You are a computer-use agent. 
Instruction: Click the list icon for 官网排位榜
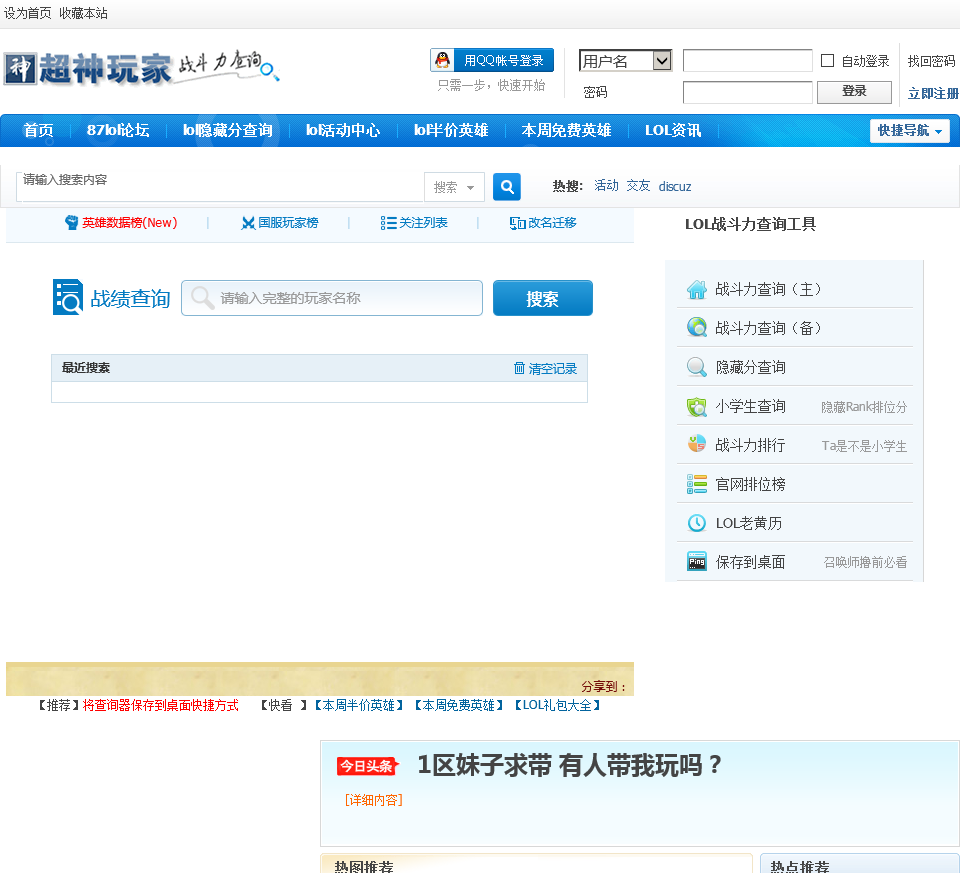point(697,484)
